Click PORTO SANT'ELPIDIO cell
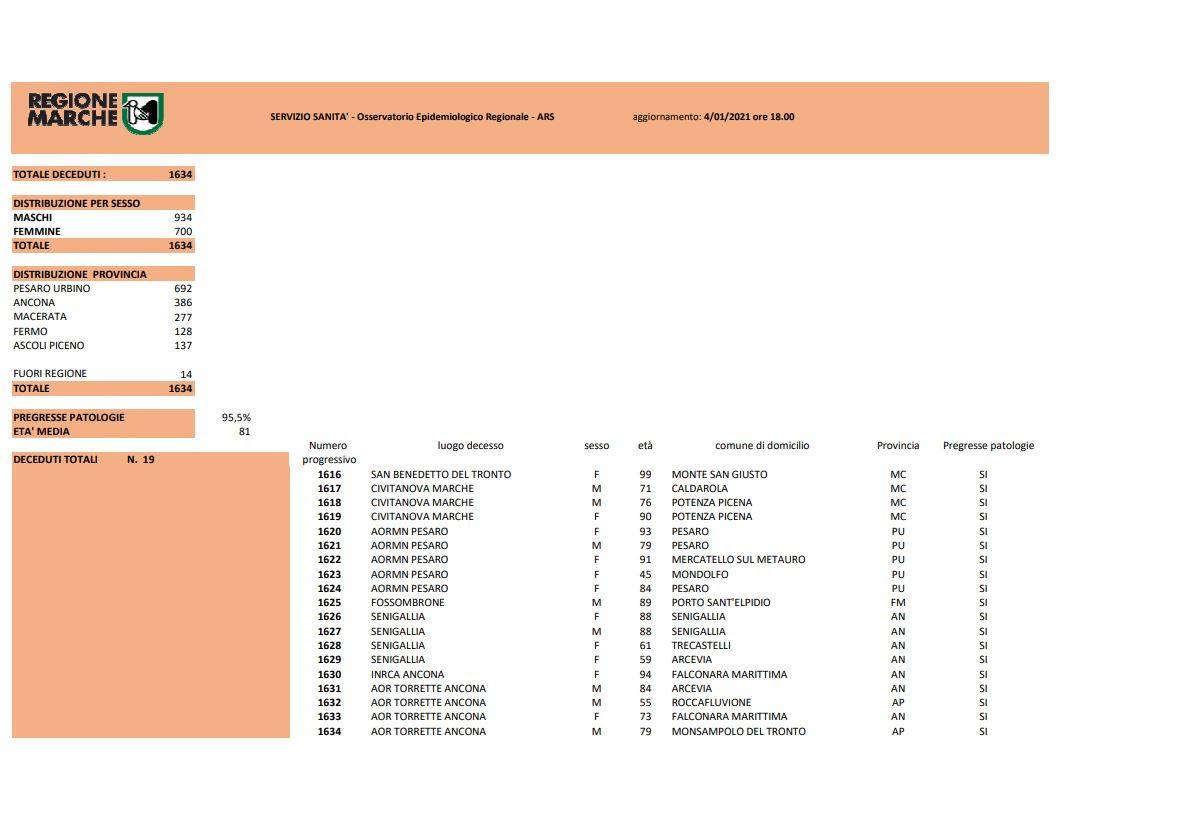Screen dimensions: 1190x828 coord(721,603)
